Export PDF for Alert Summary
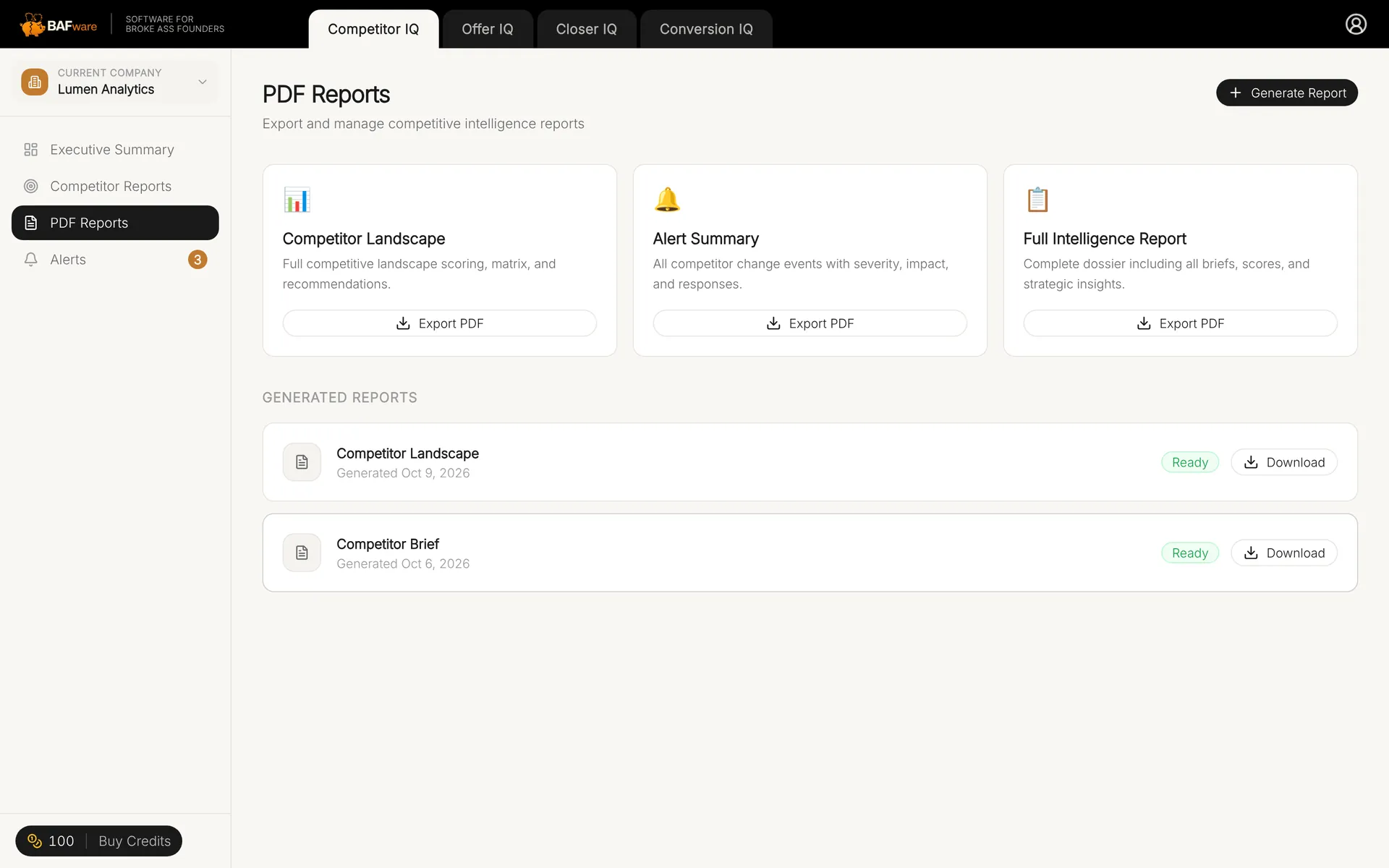1389x868 pixels. point(810,323)
